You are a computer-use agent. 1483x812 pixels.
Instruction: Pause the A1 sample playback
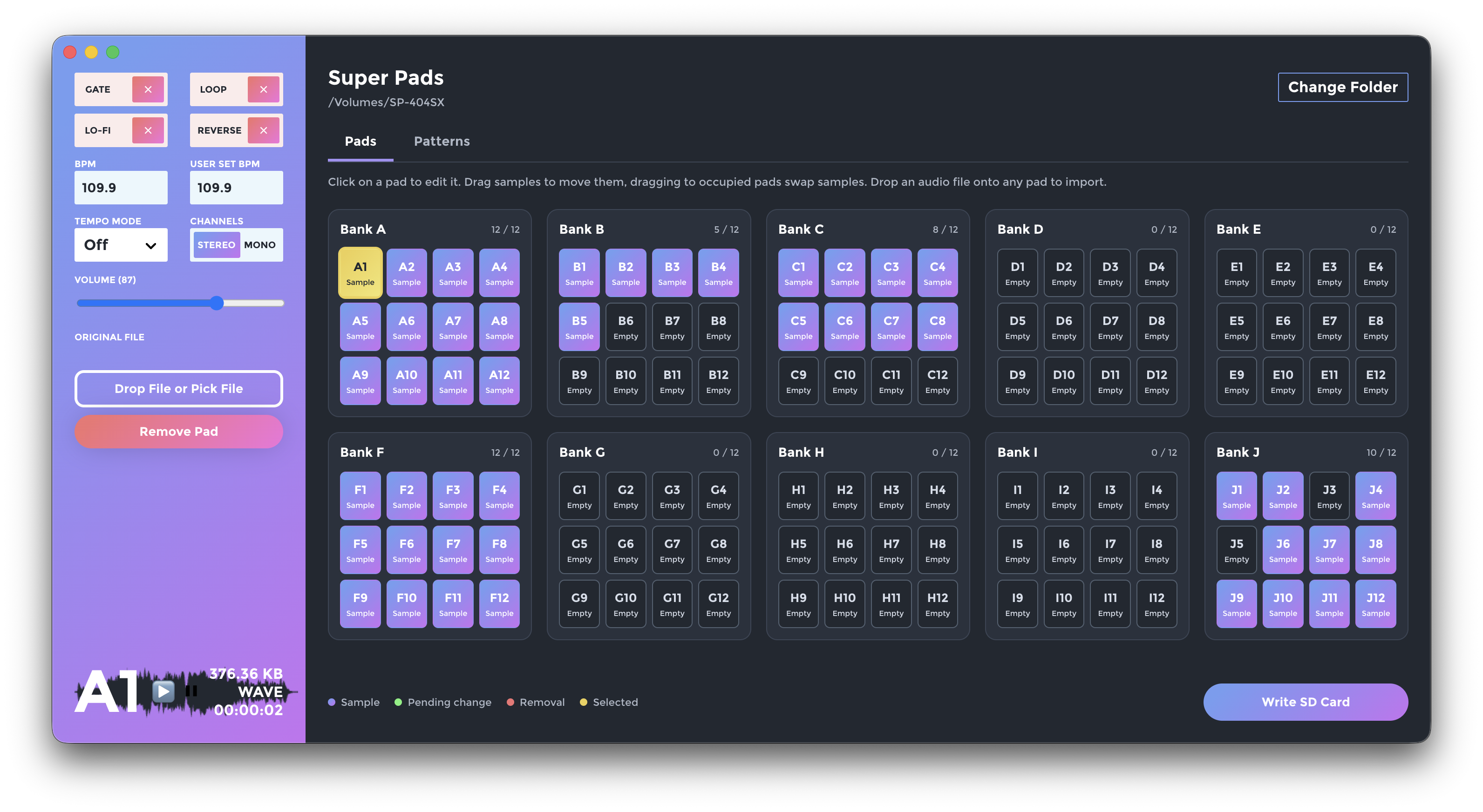192,690
